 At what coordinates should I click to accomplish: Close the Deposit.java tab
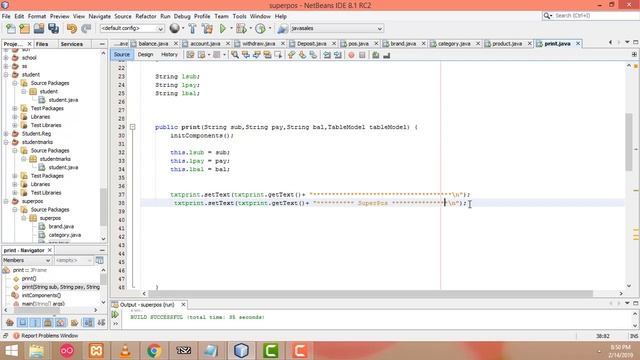pyautogui.click(x=334, y=44)
